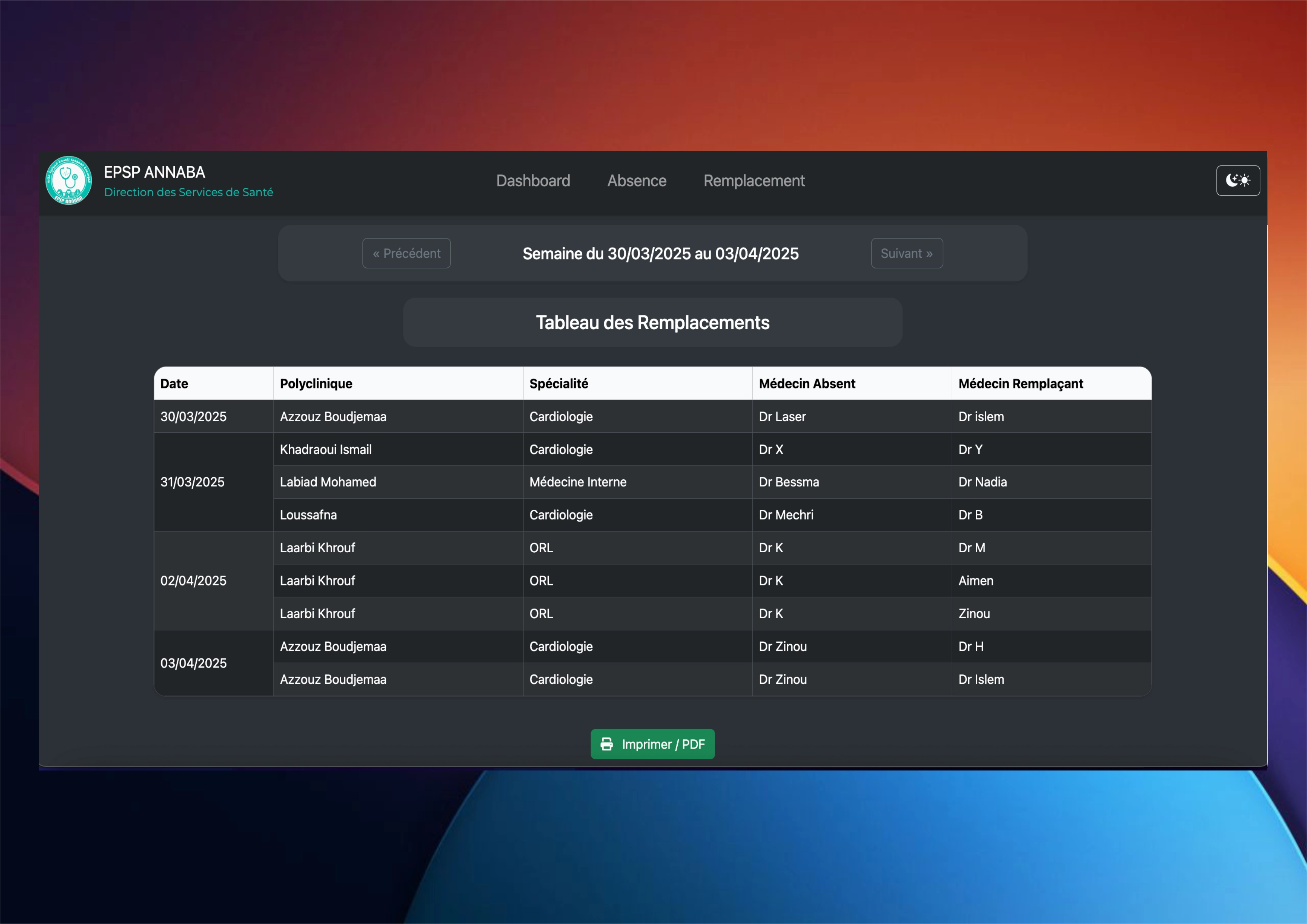Click the EPSP Annaba logo
This screenshot has width=1307, height=924.
[69, 181]
